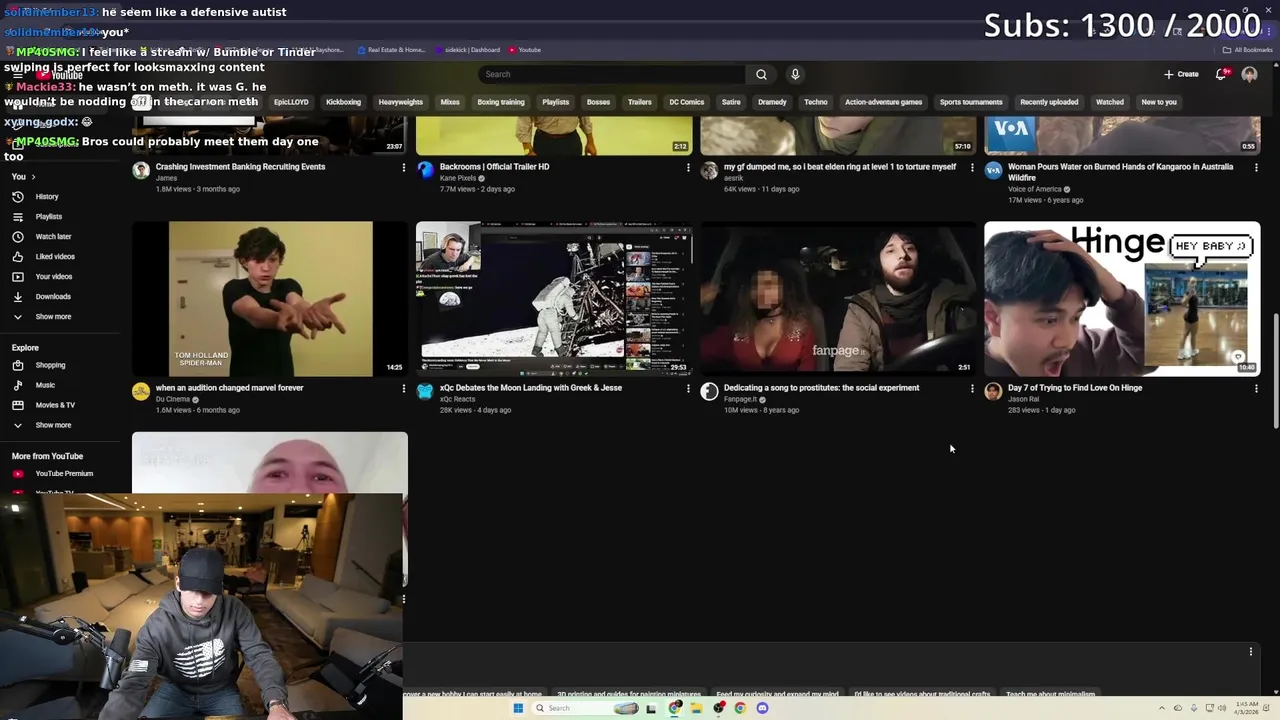Play the Hinge Day 7 video thumbnail

(1122, 299)
